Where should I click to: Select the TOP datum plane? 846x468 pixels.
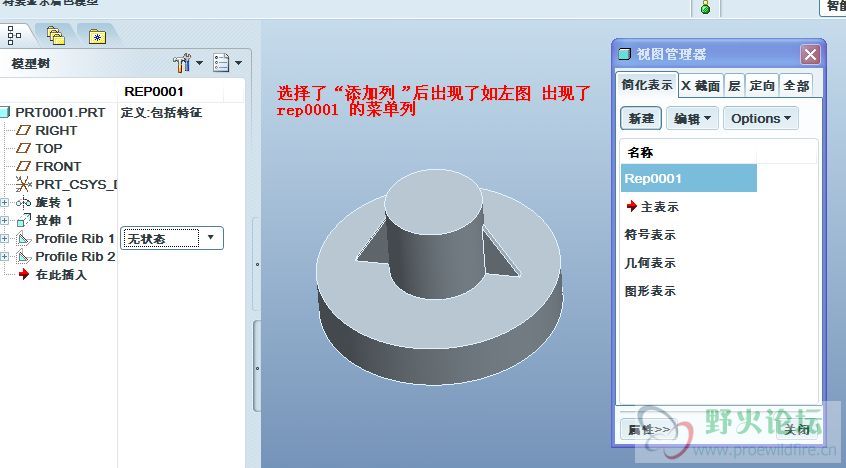49,148
